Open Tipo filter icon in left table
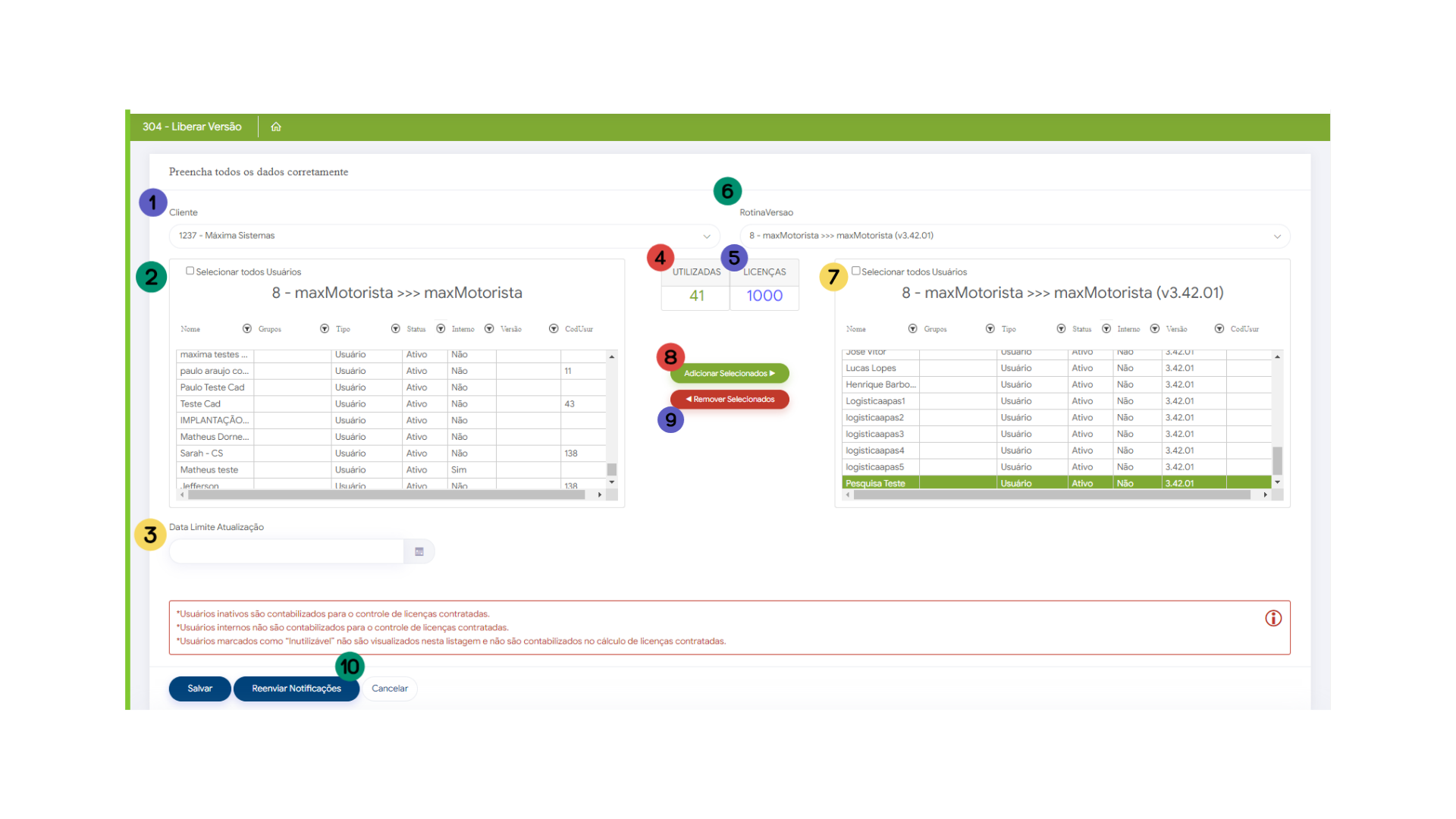This screenshot has width=1456, height=819. (395, 328)
